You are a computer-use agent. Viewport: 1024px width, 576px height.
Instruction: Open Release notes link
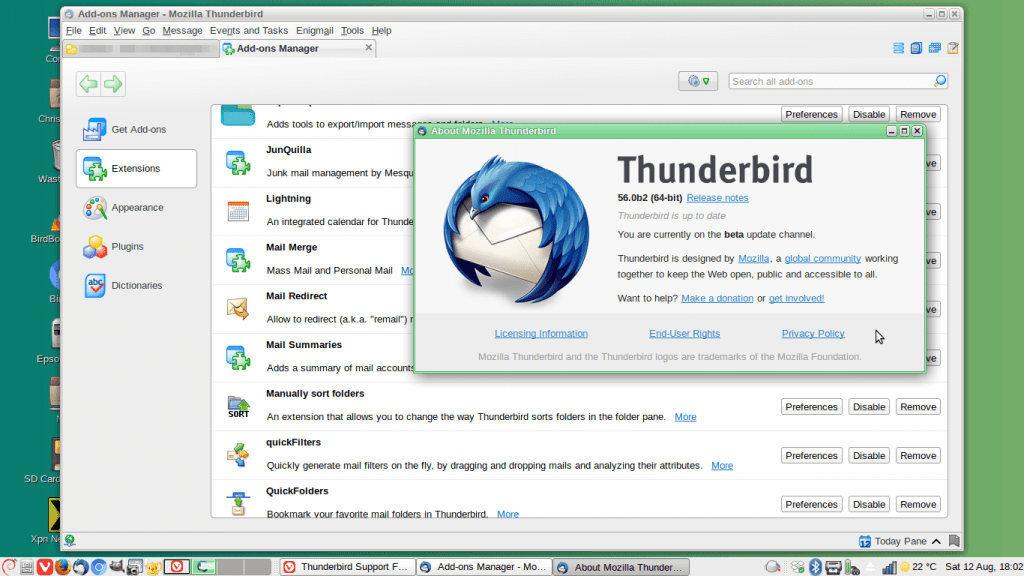click(x=717, y=198)
